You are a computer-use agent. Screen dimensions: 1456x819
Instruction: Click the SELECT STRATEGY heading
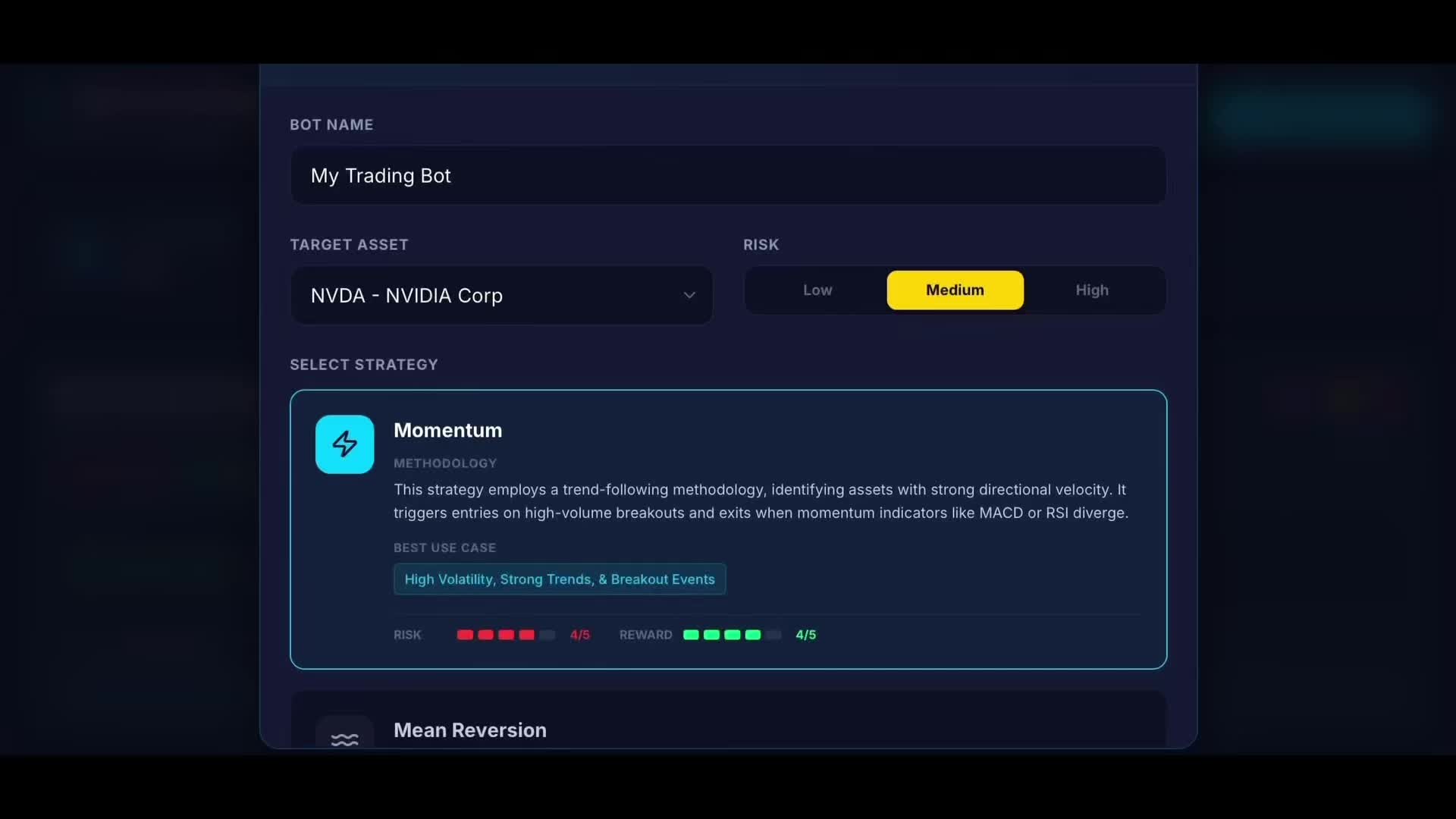pos(364,365)
